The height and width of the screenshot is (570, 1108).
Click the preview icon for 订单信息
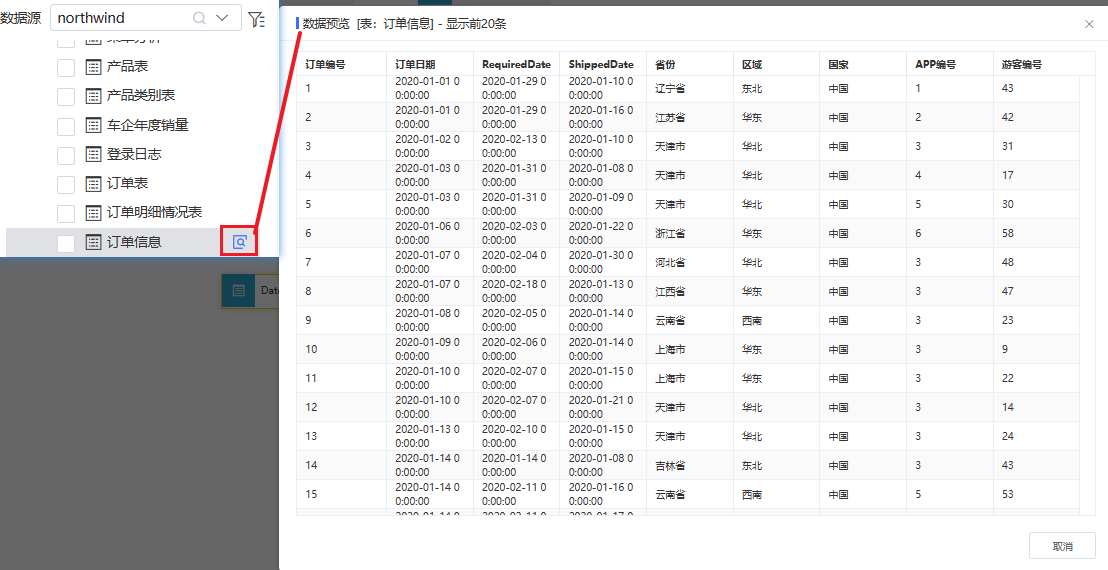240,242
